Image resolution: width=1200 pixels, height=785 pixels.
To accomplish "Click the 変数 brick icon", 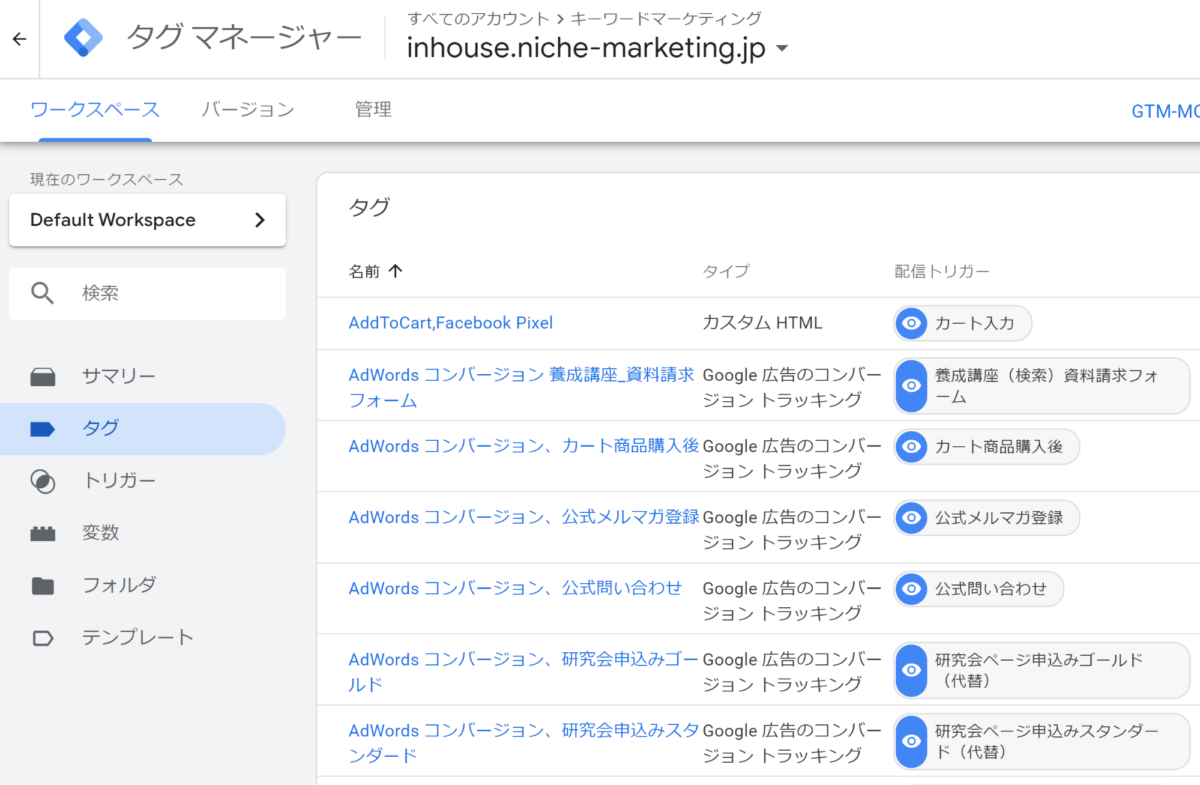I will tap(42, 533).
